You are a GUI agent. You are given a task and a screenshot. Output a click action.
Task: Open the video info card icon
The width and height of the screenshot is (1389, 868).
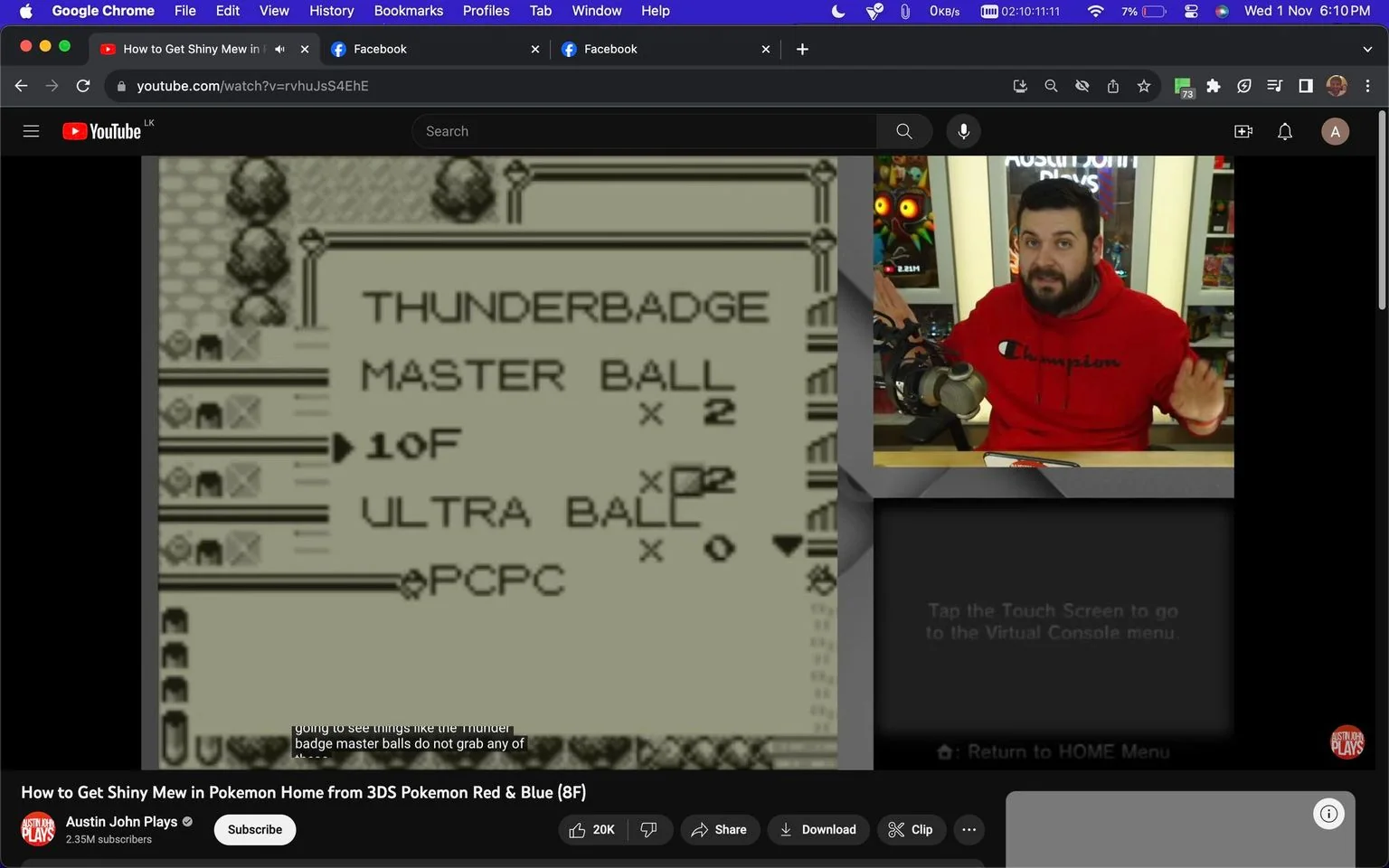(1328, 814)
